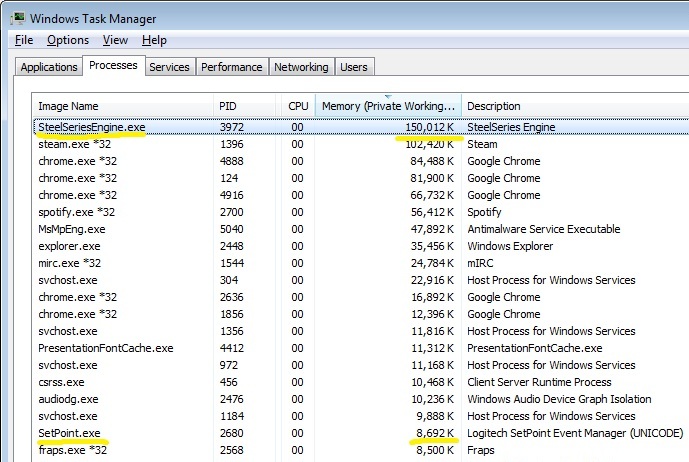The image size is (689, 462).
Task: Sort by the CPU column header
Action: pos(298,106)
